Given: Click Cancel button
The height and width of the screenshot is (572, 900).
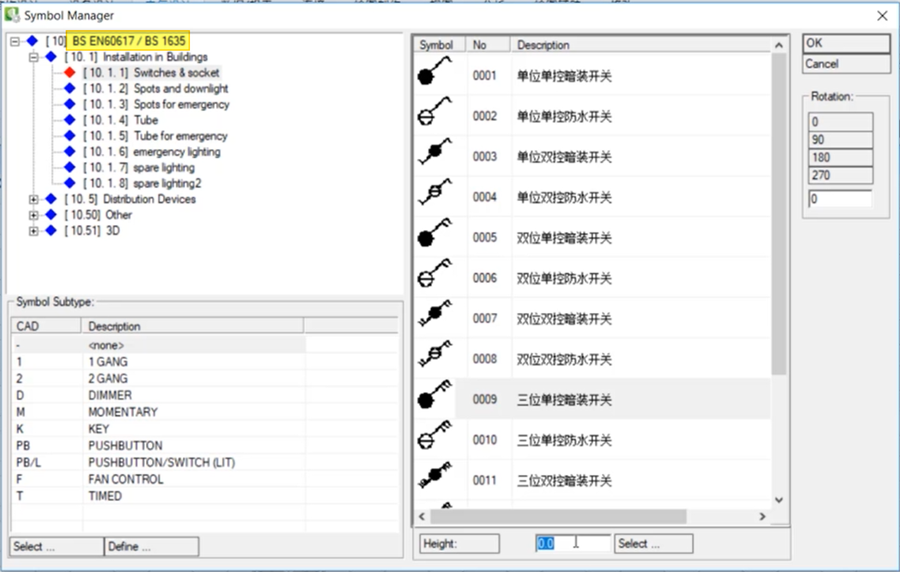Looking at the screenshot, I should pos(846,64).
